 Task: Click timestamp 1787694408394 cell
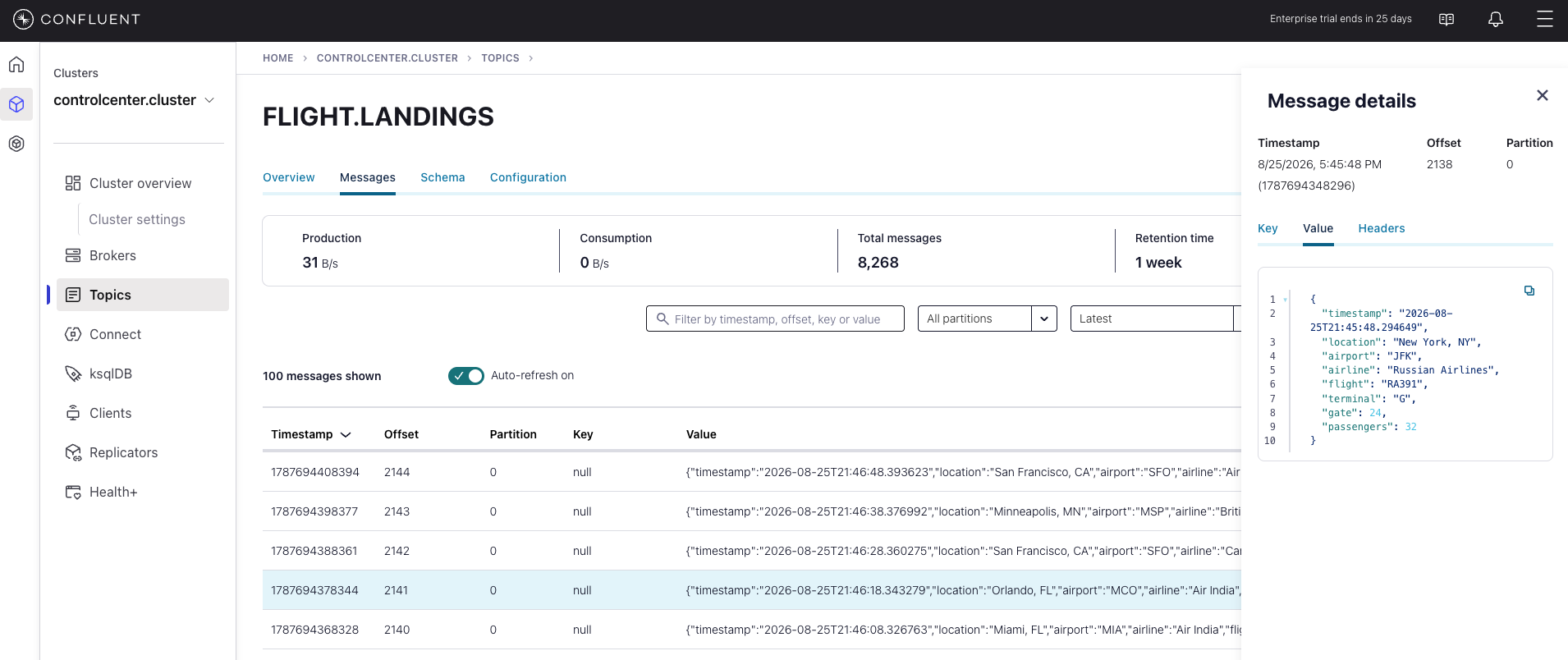pos(315,472)
